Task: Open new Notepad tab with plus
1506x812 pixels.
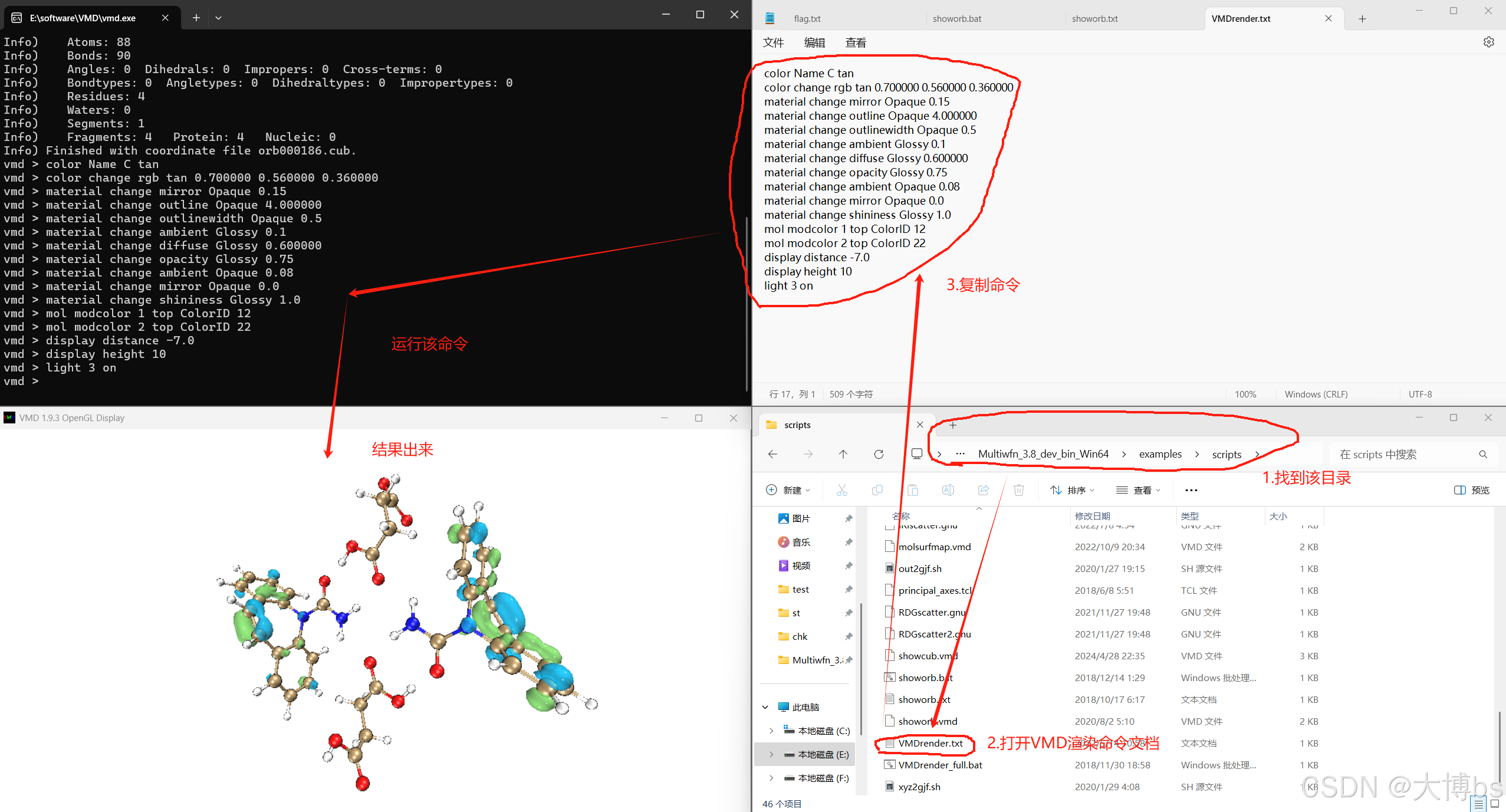Action: [1362, 19]
